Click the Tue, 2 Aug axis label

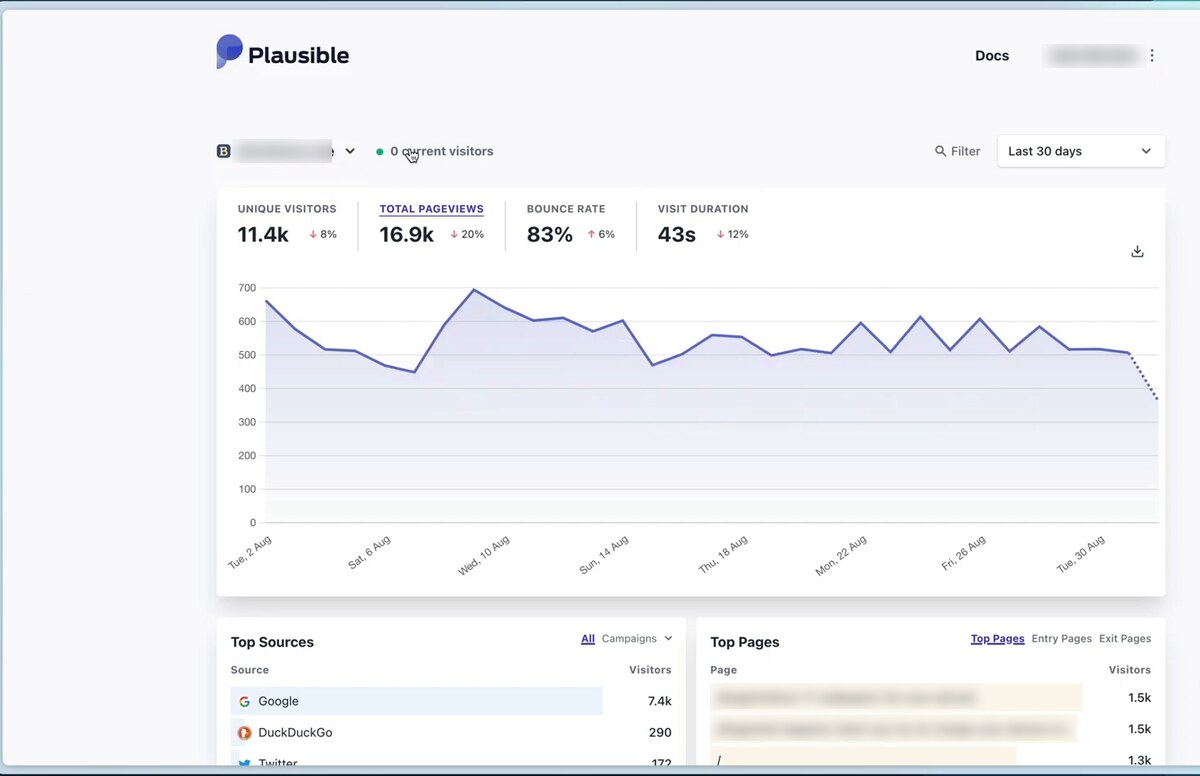(x=250, y=552)
